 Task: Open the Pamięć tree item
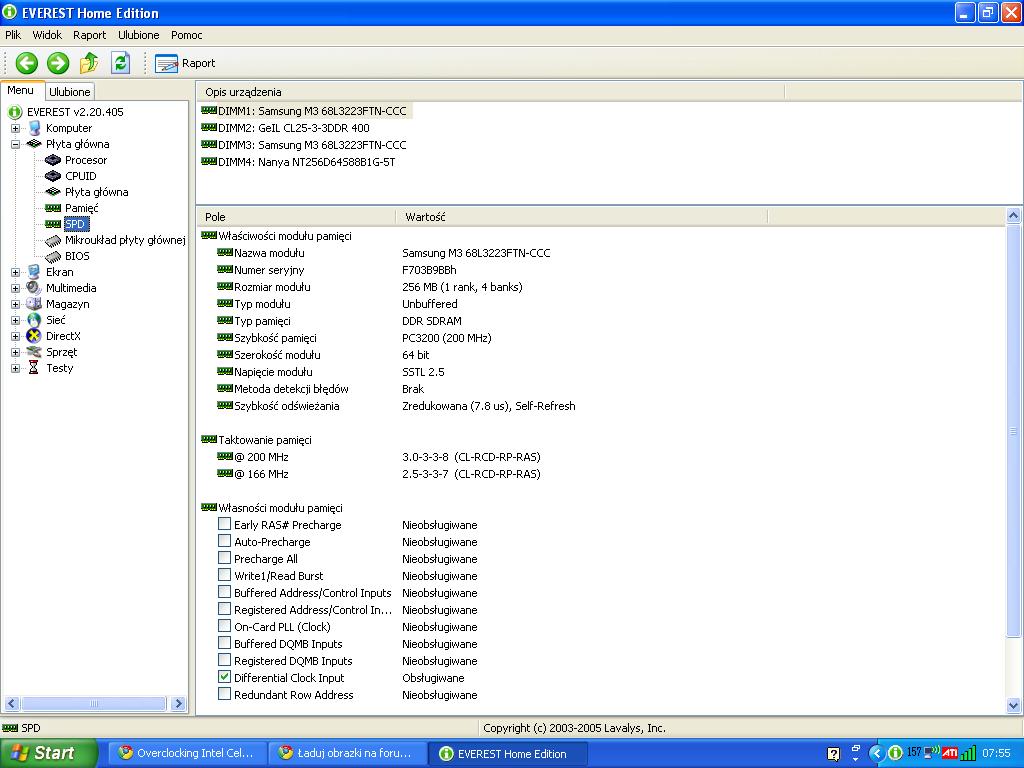point(82,208)
